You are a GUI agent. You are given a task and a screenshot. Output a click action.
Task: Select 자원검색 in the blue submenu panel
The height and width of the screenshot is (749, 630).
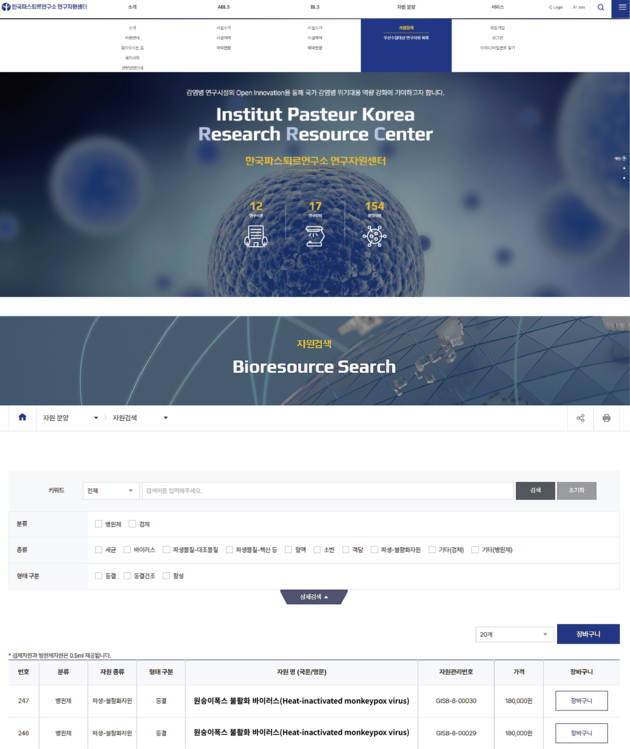pyautogui.click(x=406, y=28)
